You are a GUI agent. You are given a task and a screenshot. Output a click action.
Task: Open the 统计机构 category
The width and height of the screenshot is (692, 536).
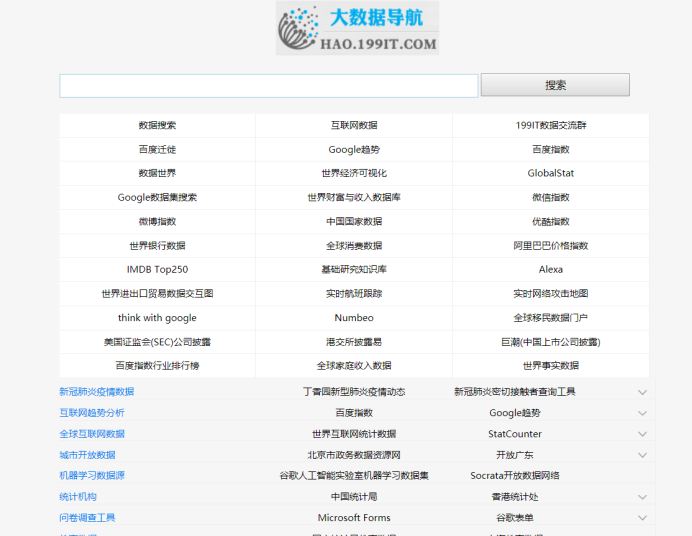point(78,497)
